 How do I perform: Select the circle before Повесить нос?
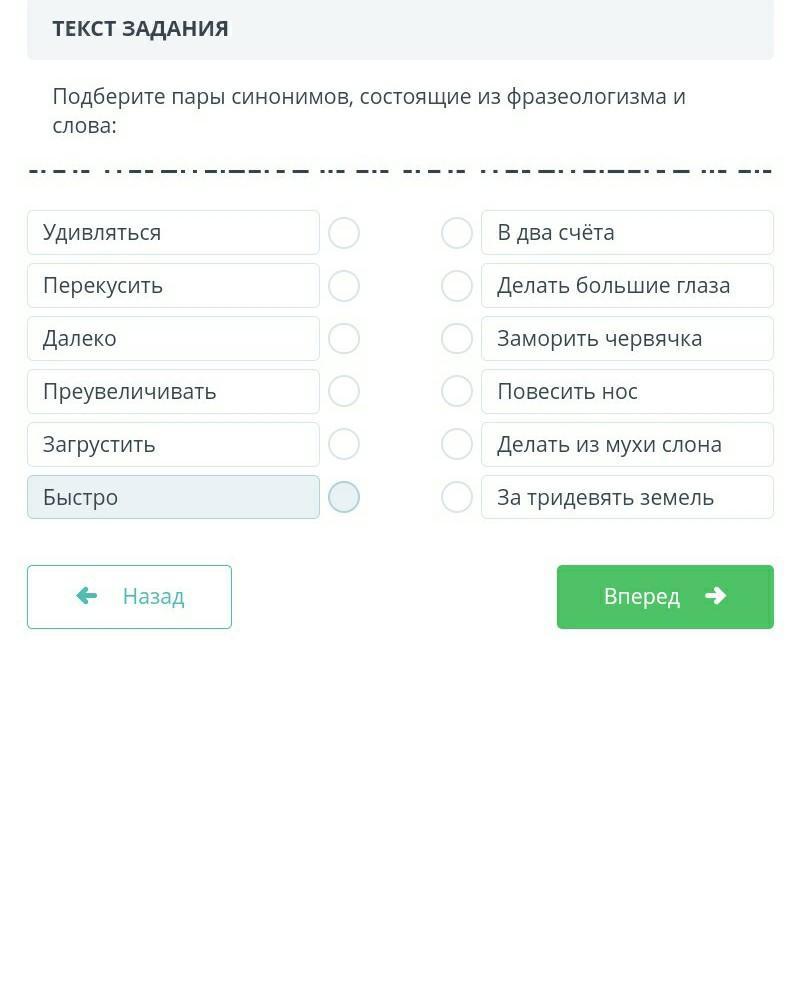pyautogui.click(x=457, y=391)
